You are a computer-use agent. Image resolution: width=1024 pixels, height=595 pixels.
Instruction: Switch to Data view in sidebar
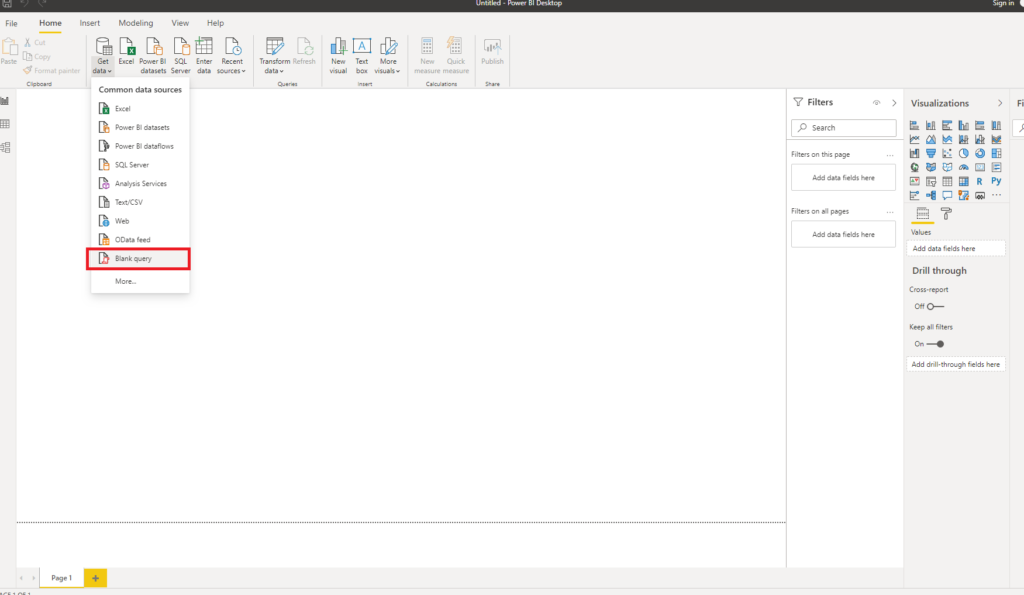[5, 124]
